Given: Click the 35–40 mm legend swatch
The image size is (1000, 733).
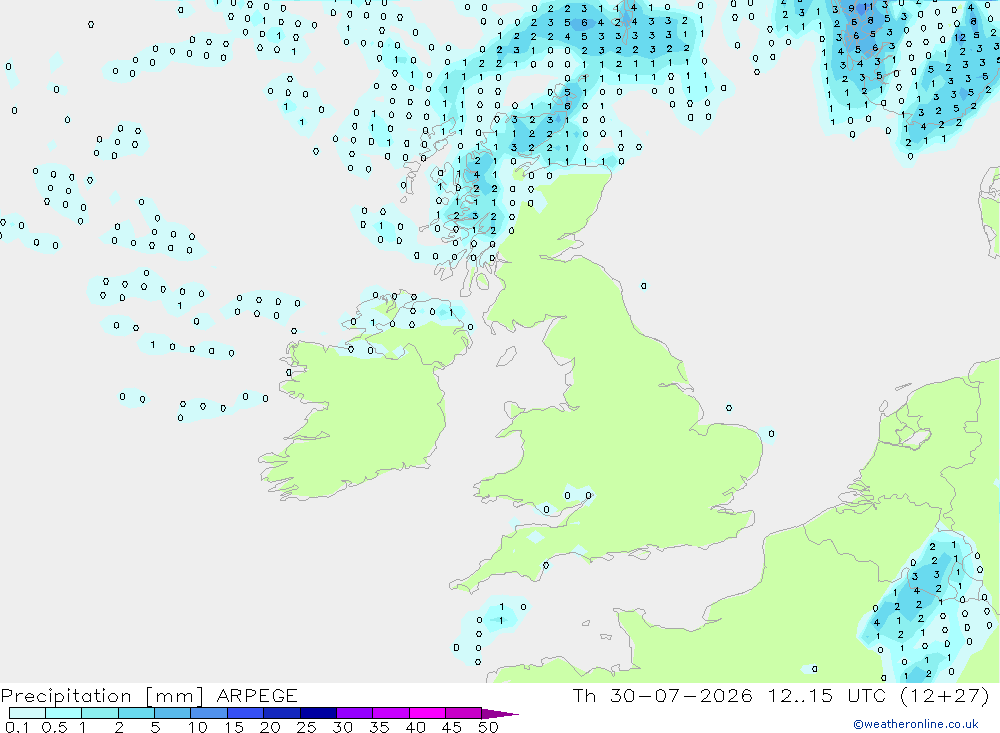Looking at the screenshot, I should tap(390, 713).
